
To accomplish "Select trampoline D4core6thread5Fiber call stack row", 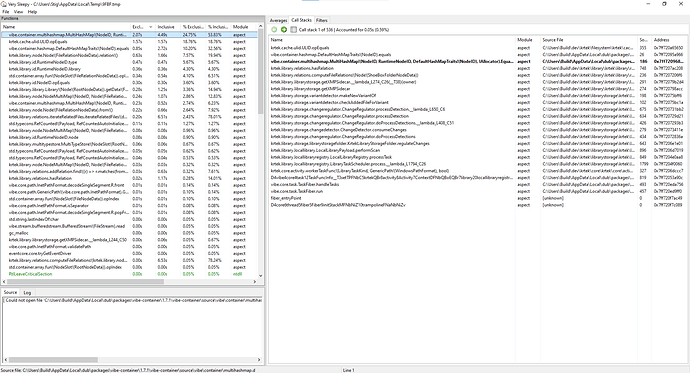I will point(478,205).
